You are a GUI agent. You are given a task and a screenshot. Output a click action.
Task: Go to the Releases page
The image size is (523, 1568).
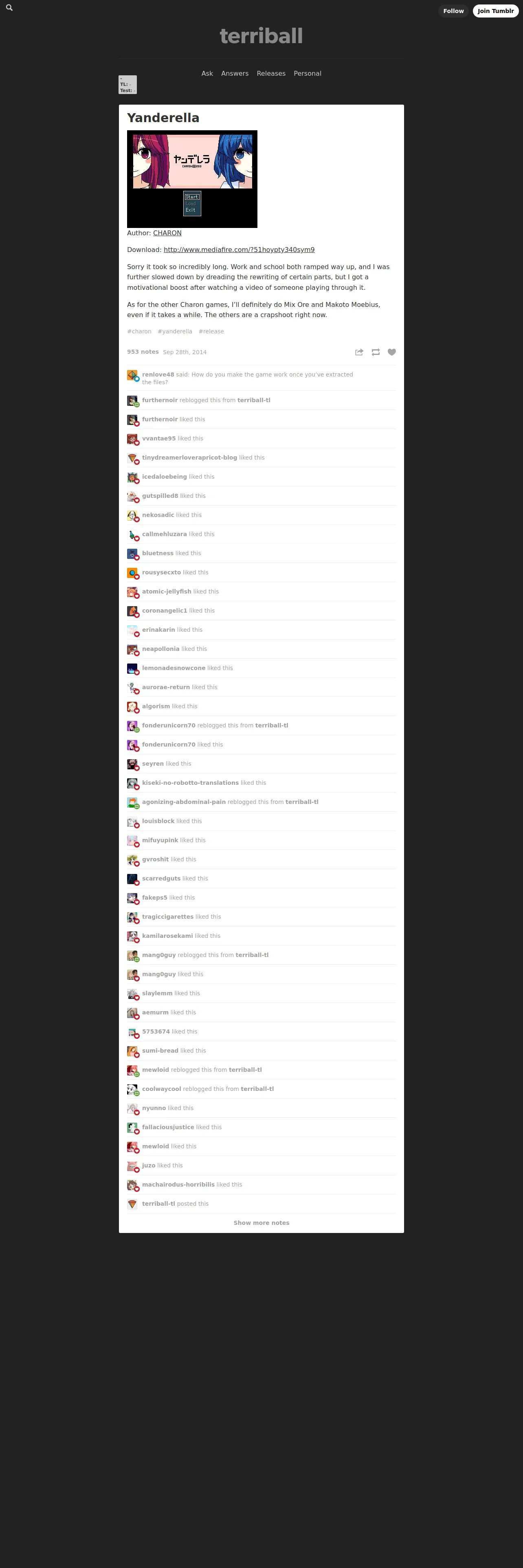pos(271,74)
